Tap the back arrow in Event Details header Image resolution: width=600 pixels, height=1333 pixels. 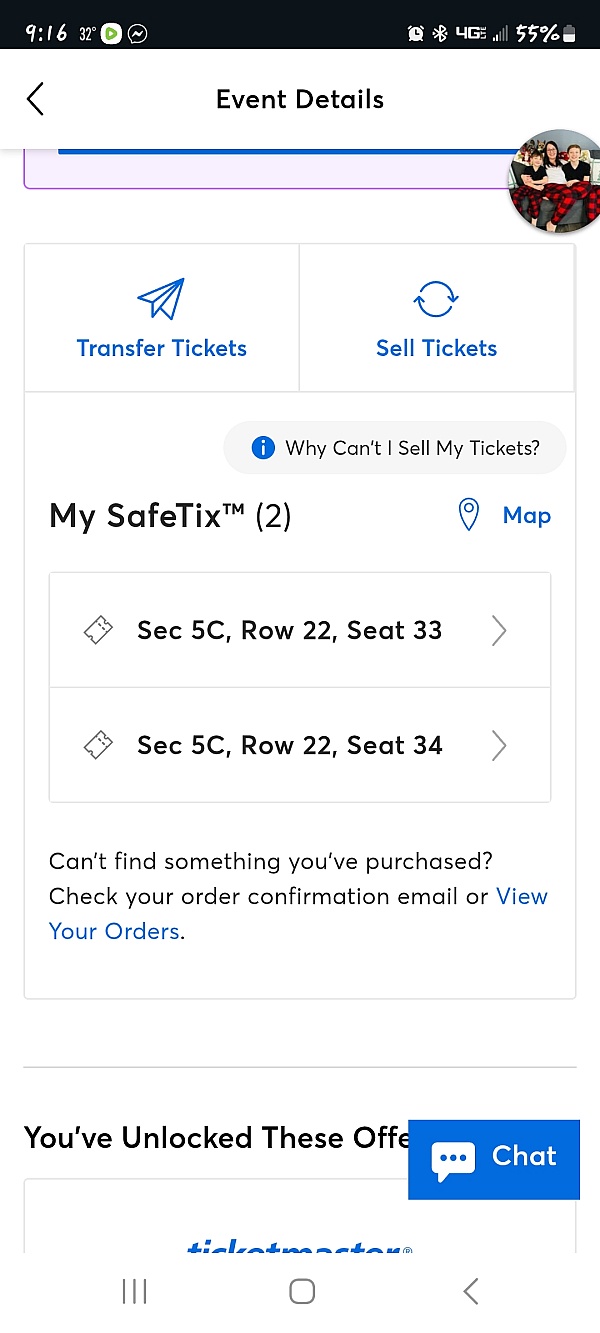click(36, 99)
